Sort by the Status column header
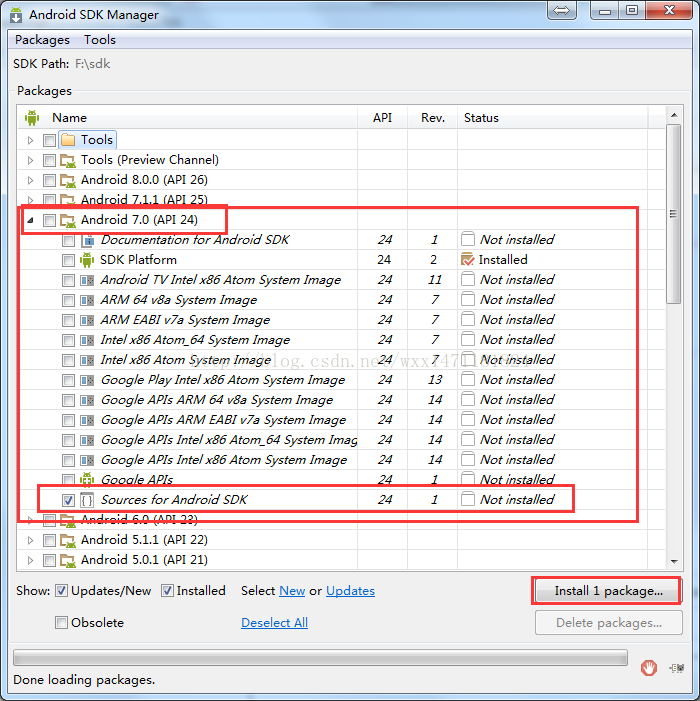700x701 pixels. click(x=552, y=118)
